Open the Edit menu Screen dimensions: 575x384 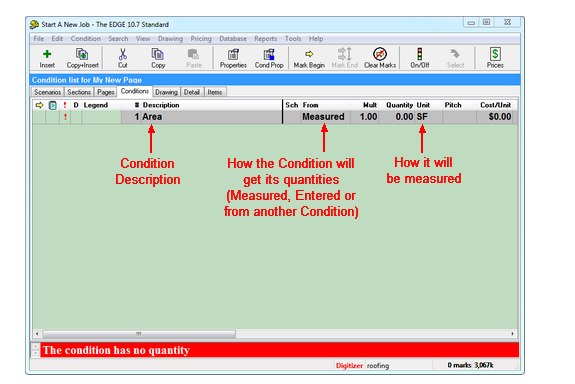57,39
